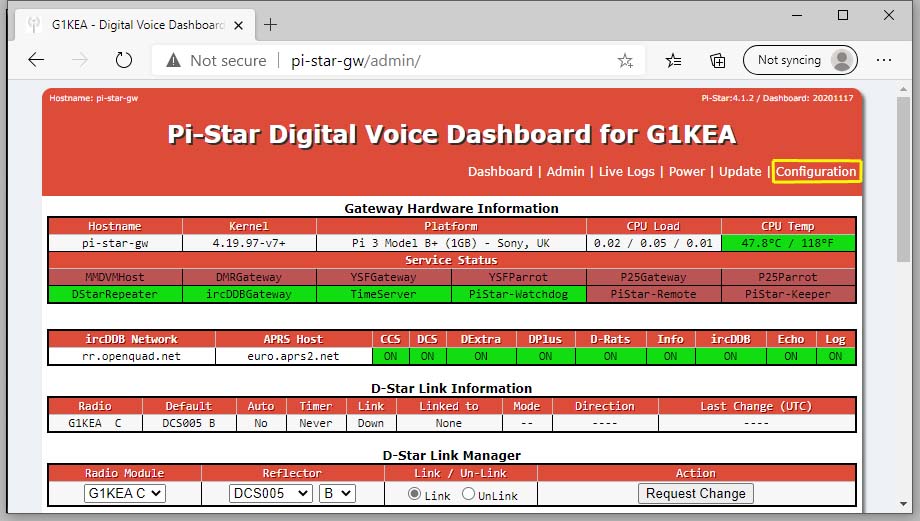Click the YSFGateway service cell
The width and height of the screenshot is (920, 521).
384,277
